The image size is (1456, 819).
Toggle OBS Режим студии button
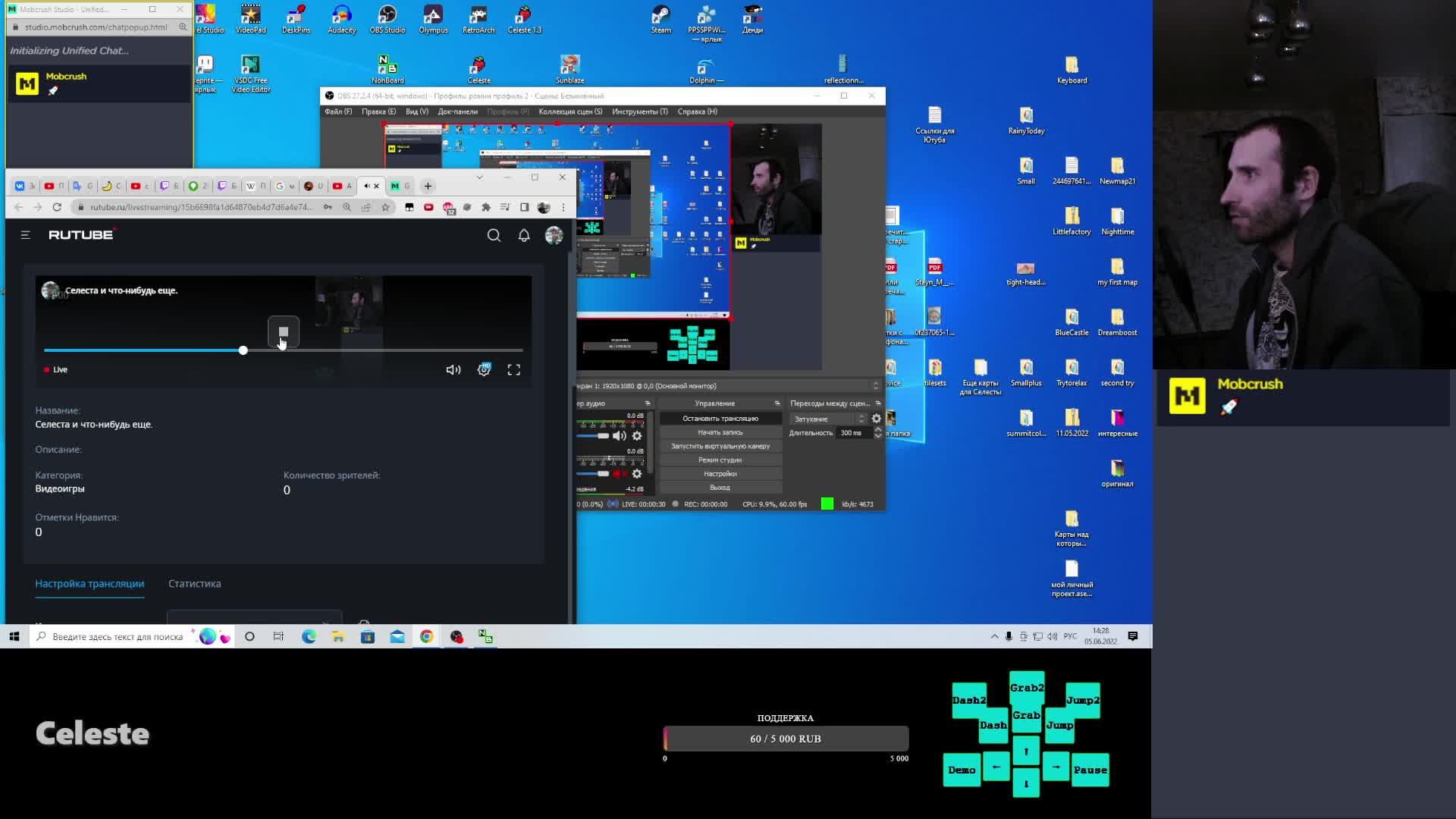pos(720,460)
